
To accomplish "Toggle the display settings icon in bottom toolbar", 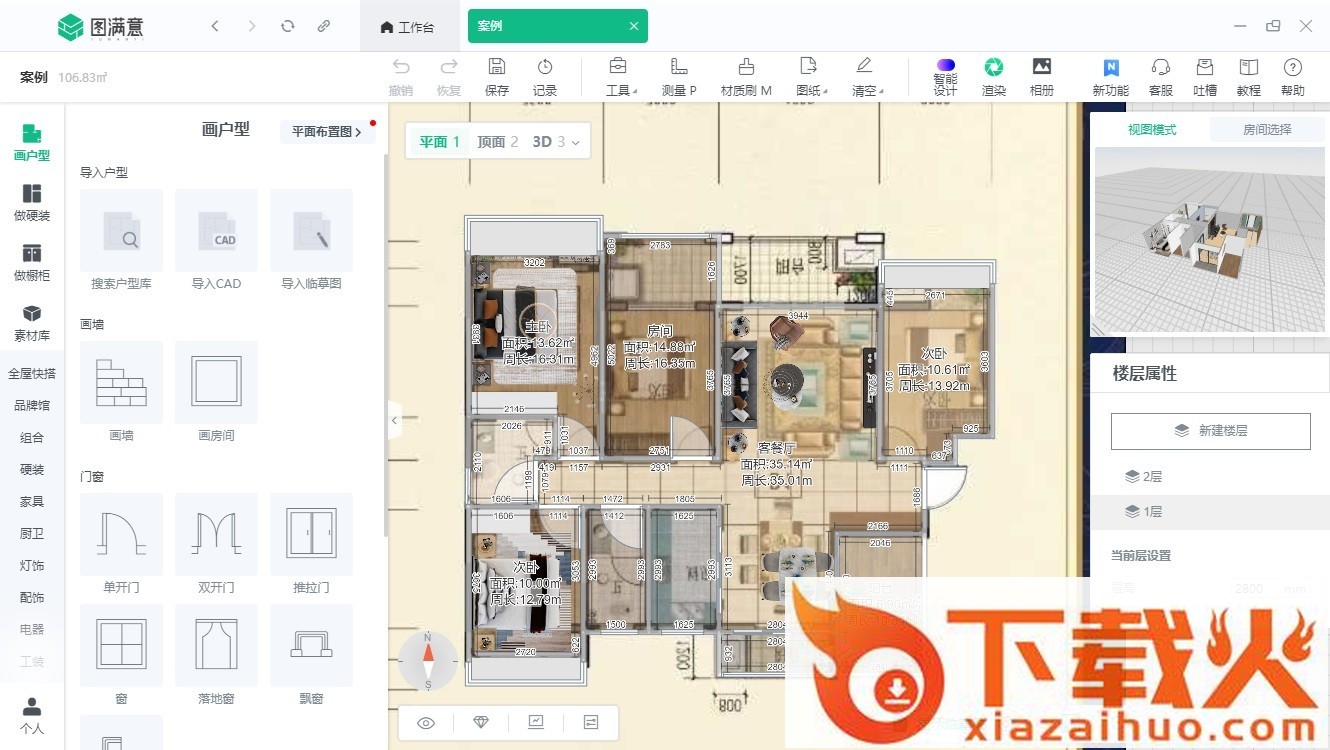I will coord(591,723).
